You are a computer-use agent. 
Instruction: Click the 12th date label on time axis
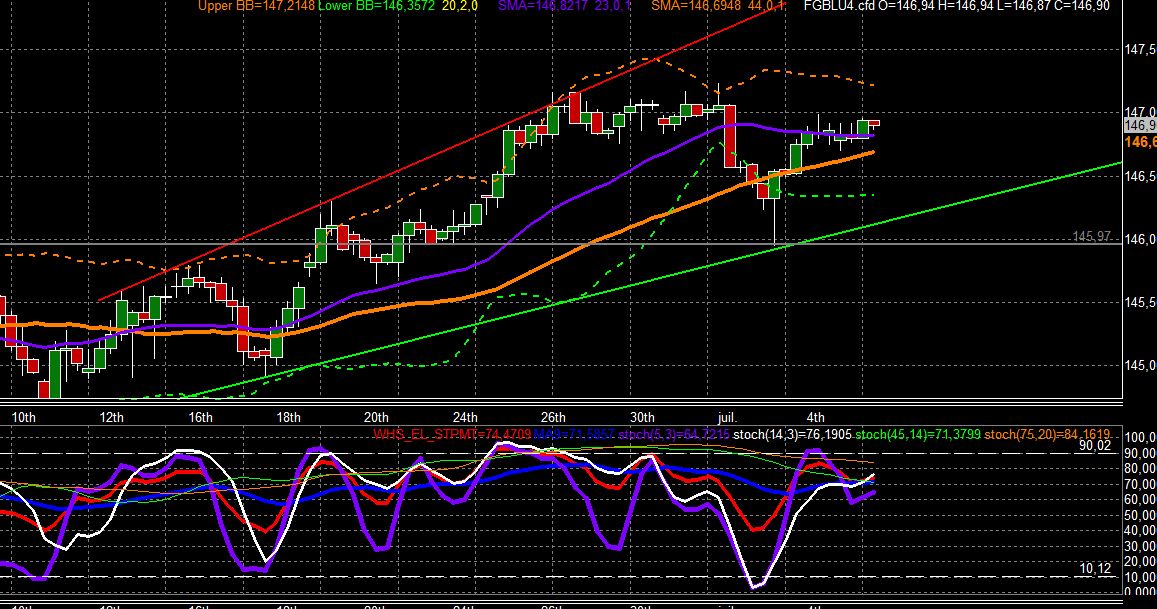click(x=111, y=417)
